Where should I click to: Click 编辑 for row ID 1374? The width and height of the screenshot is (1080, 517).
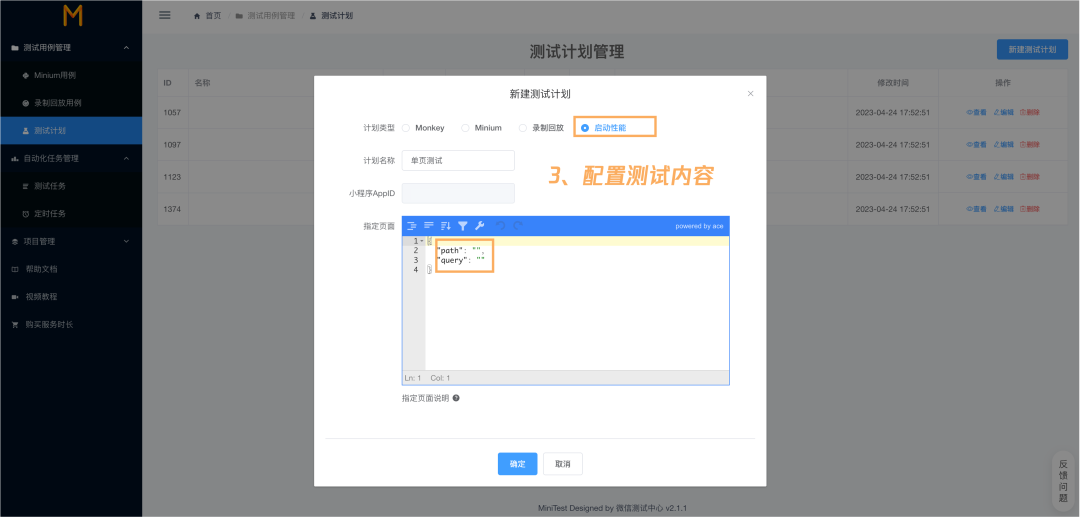tap(1004, 209)
